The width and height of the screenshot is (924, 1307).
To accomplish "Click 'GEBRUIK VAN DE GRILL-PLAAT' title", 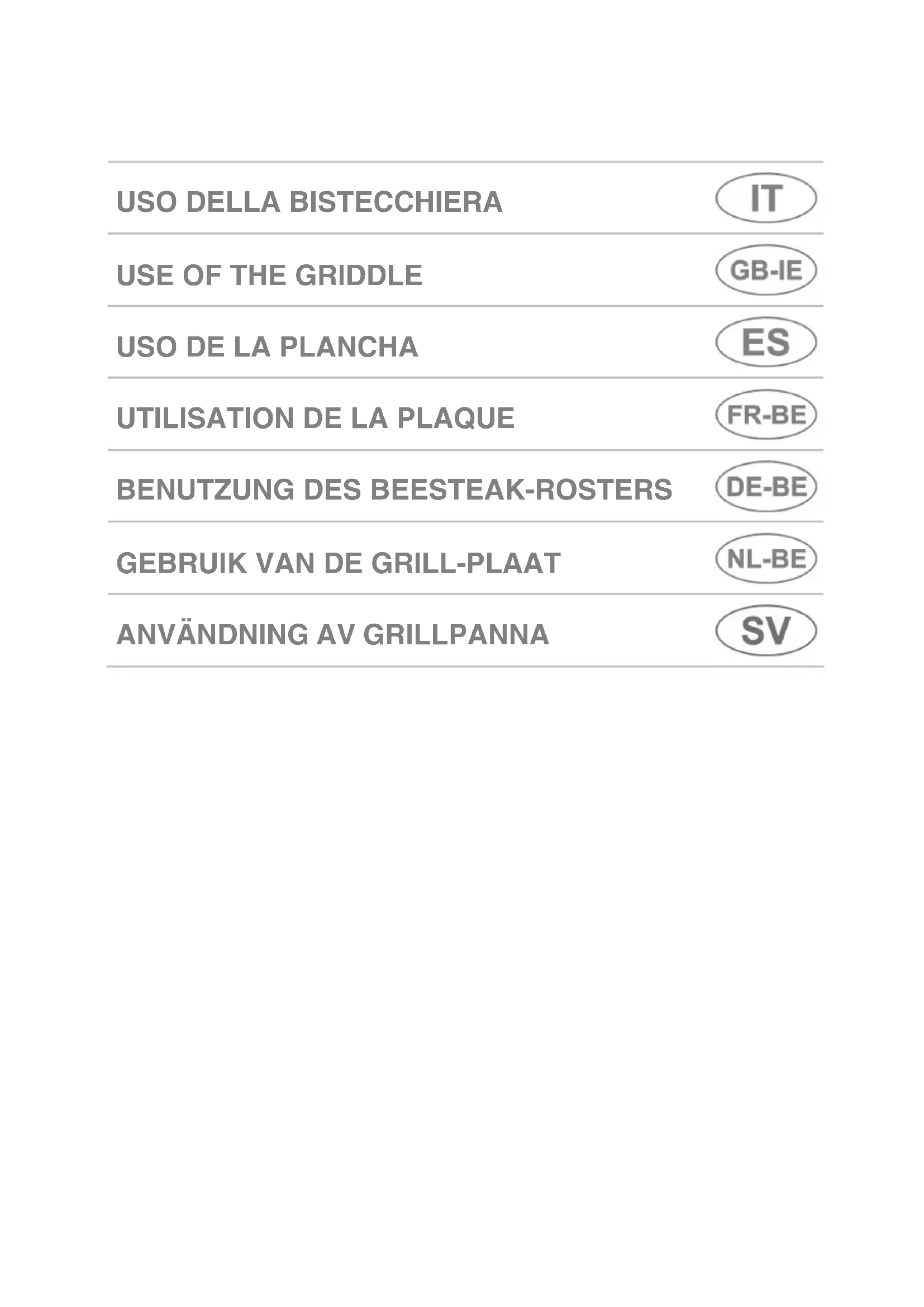I will coord(338,564).
